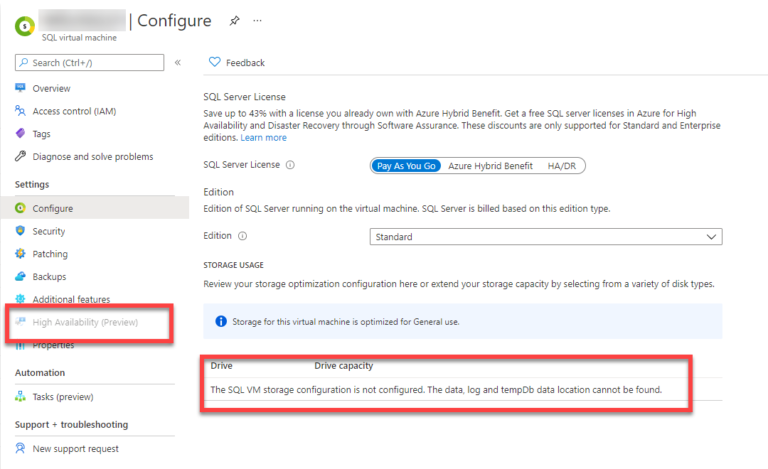Select Pay As You Go license
Screen dimensions: 768x469
click(406, 166)
